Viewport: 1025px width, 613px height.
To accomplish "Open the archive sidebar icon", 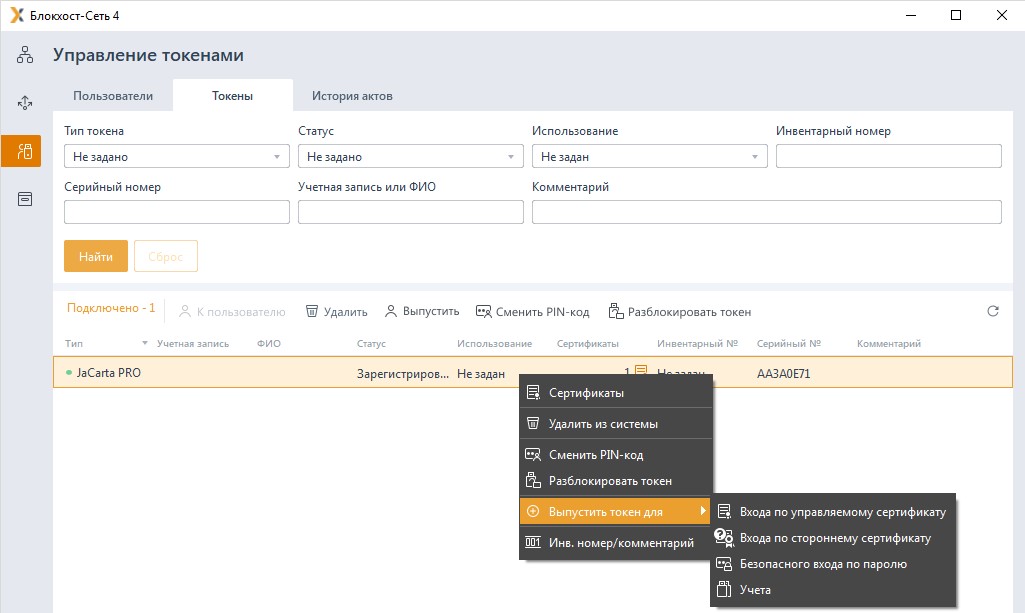I will (x=25, y=199).
